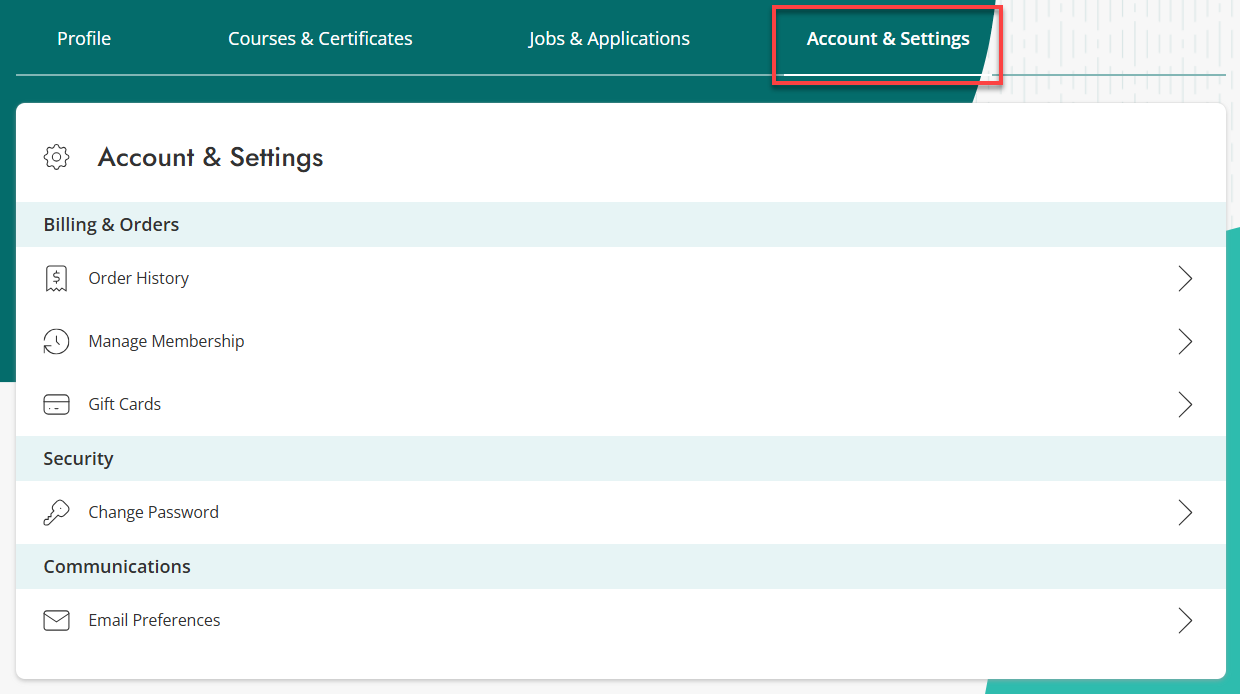Open the Gift Cards text link
This screenshot has width=1240, height=694.
[125, 405]
